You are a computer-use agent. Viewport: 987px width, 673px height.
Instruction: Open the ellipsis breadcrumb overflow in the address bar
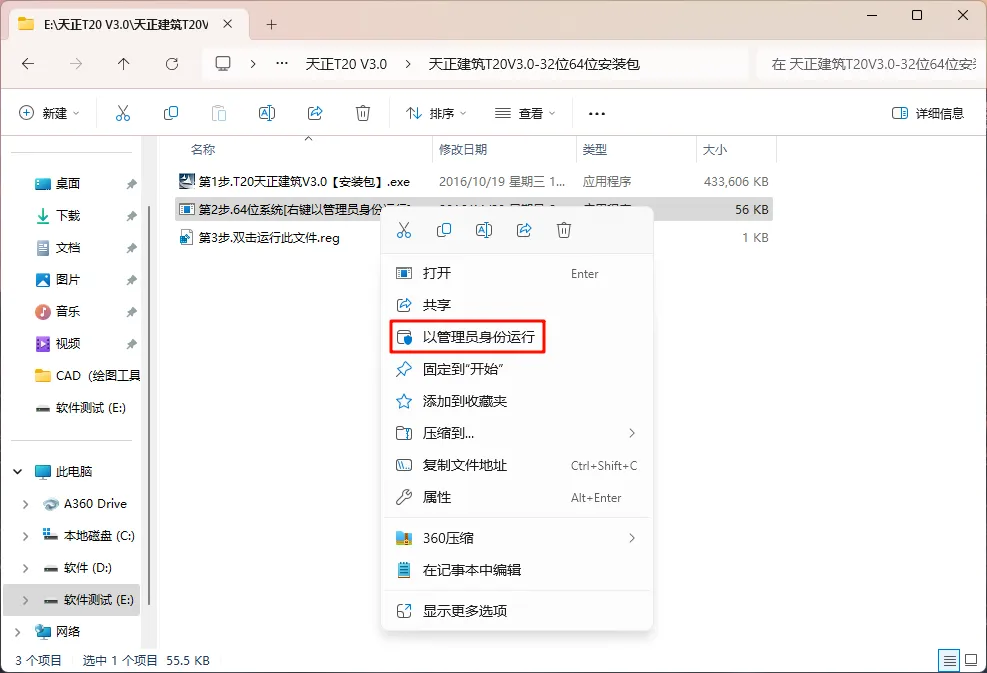[x=282, y=64]
